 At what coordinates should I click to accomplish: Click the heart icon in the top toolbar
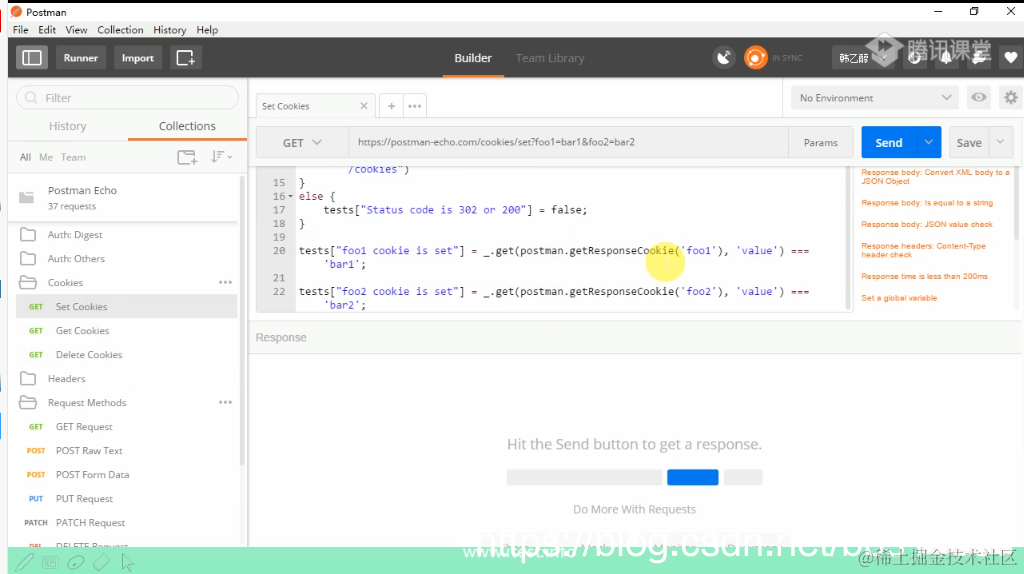(x=1010, y=57)
